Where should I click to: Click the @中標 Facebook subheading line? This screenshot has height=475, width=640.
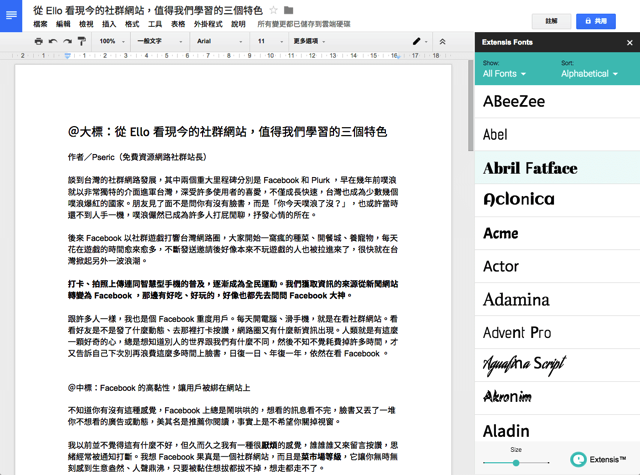point(159,388)
